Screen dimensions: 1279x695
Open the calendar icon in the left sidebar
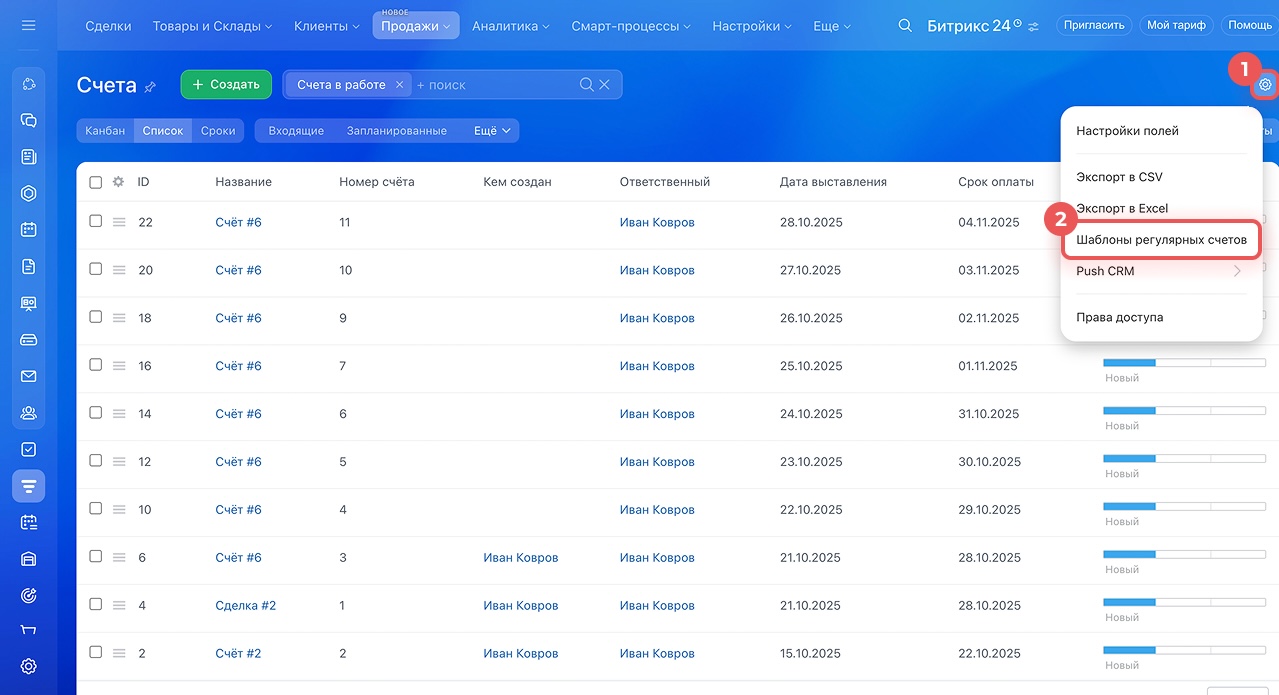coord(28,229)
